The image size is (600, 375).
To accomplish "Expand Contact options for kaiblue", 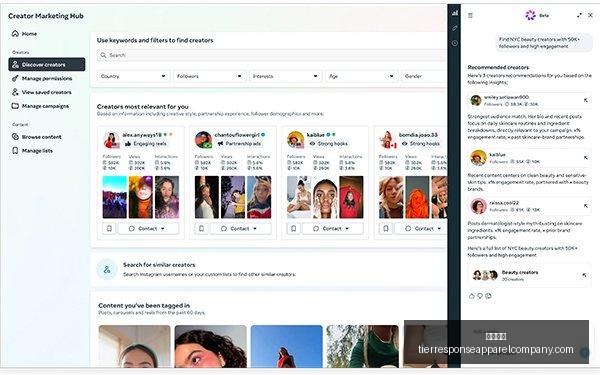I will pyautogui.click(x=333, y=228).
